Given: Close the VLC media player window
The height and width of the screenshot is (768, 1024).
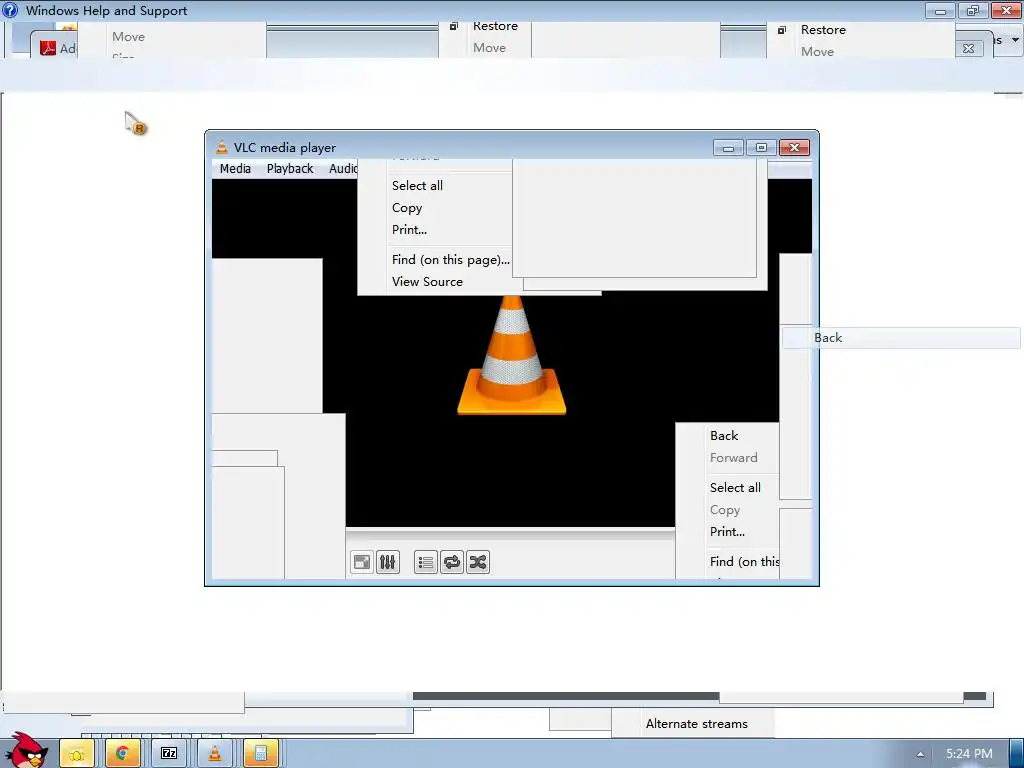Looking at the screenshot, I should [x=795, y=148].
